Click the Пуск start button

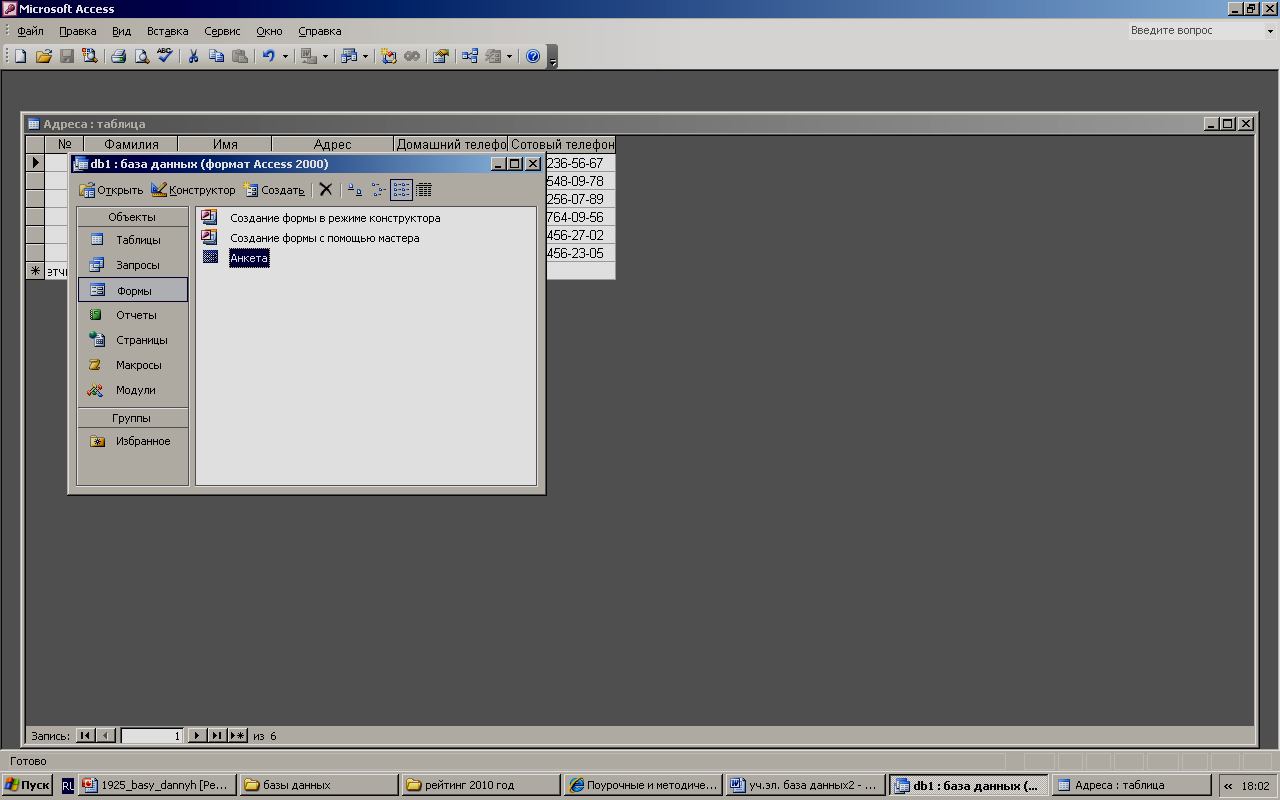[28, 785]
